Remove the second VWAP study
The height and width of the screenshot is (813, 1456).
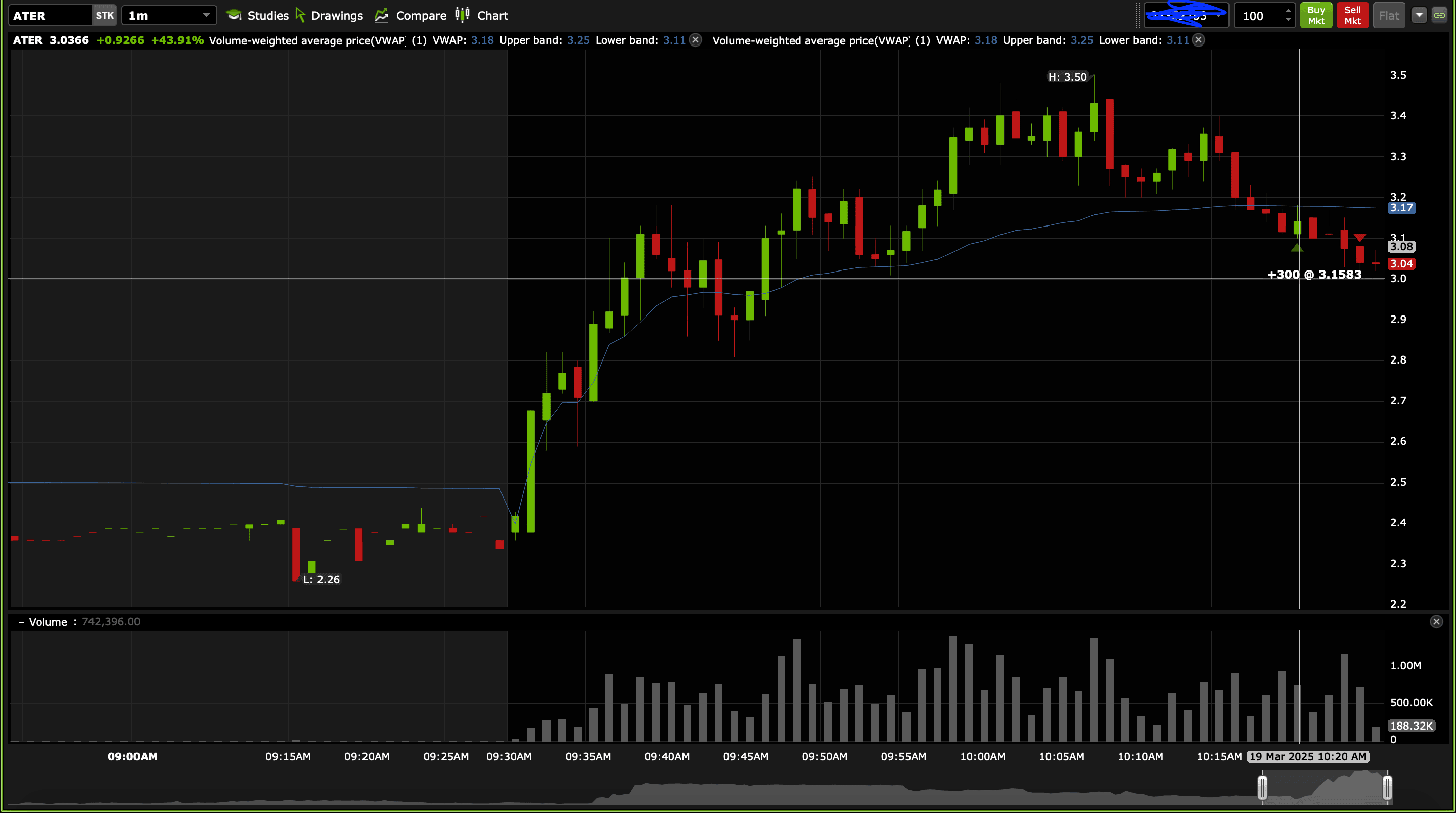pyautogui.click(x=1199, y=40)
